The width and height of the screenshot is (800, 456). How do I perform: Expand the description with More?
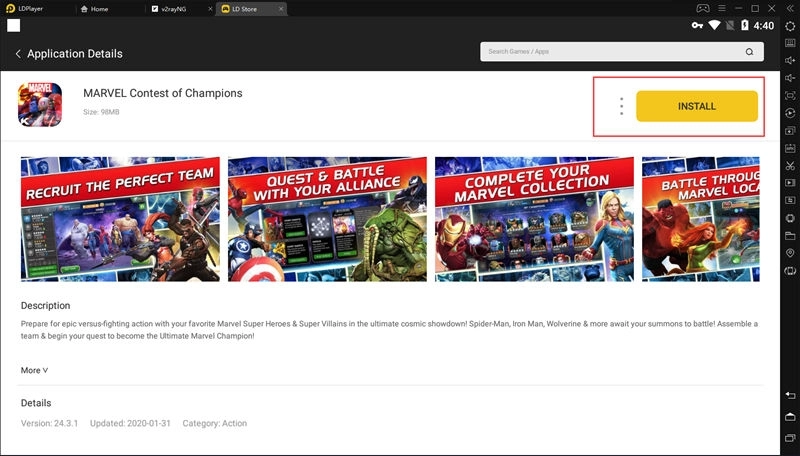pos(34,370)
